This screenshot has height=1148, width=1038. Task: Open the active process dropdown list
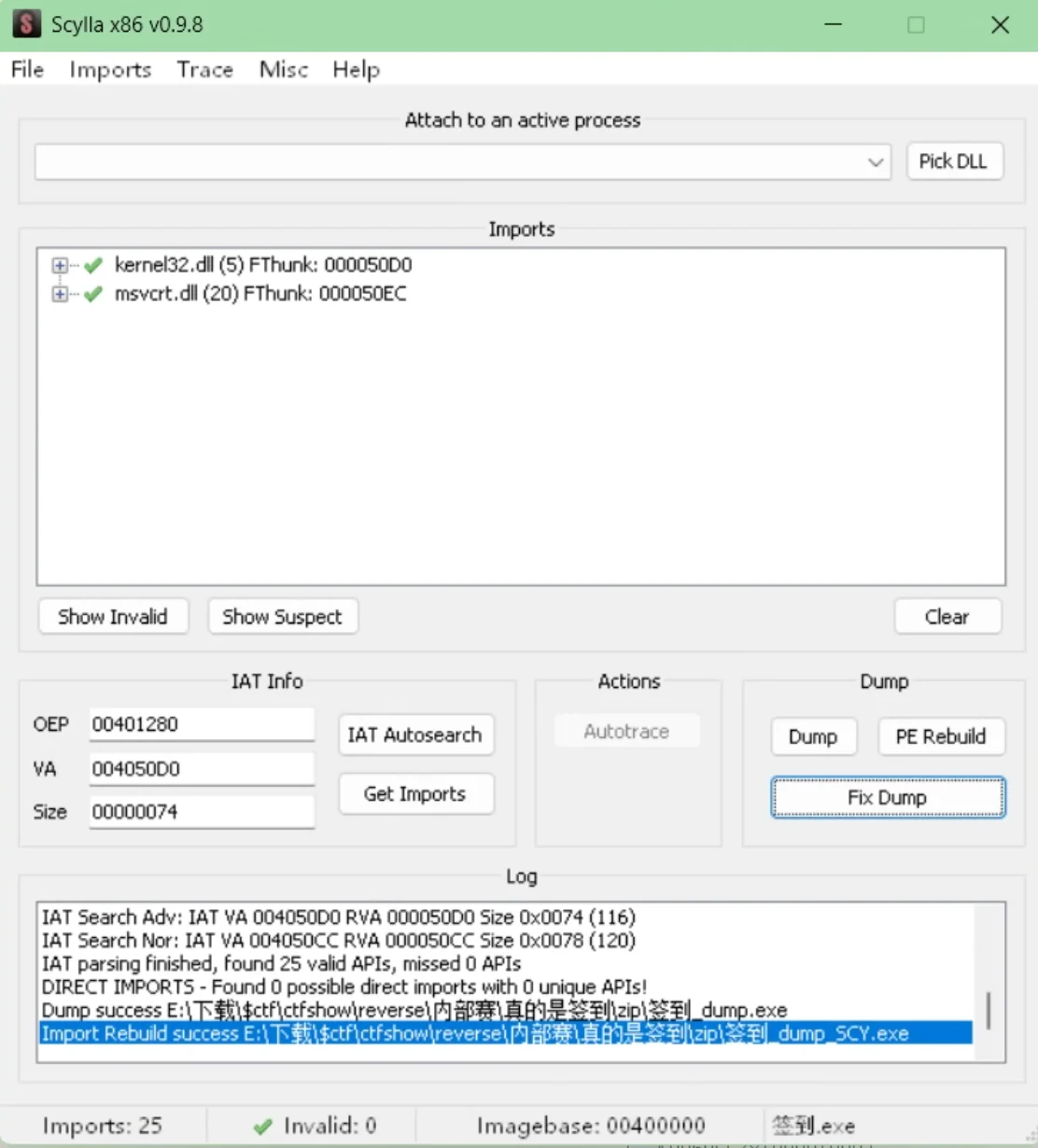pyautogui.click(x=876, y=162)
